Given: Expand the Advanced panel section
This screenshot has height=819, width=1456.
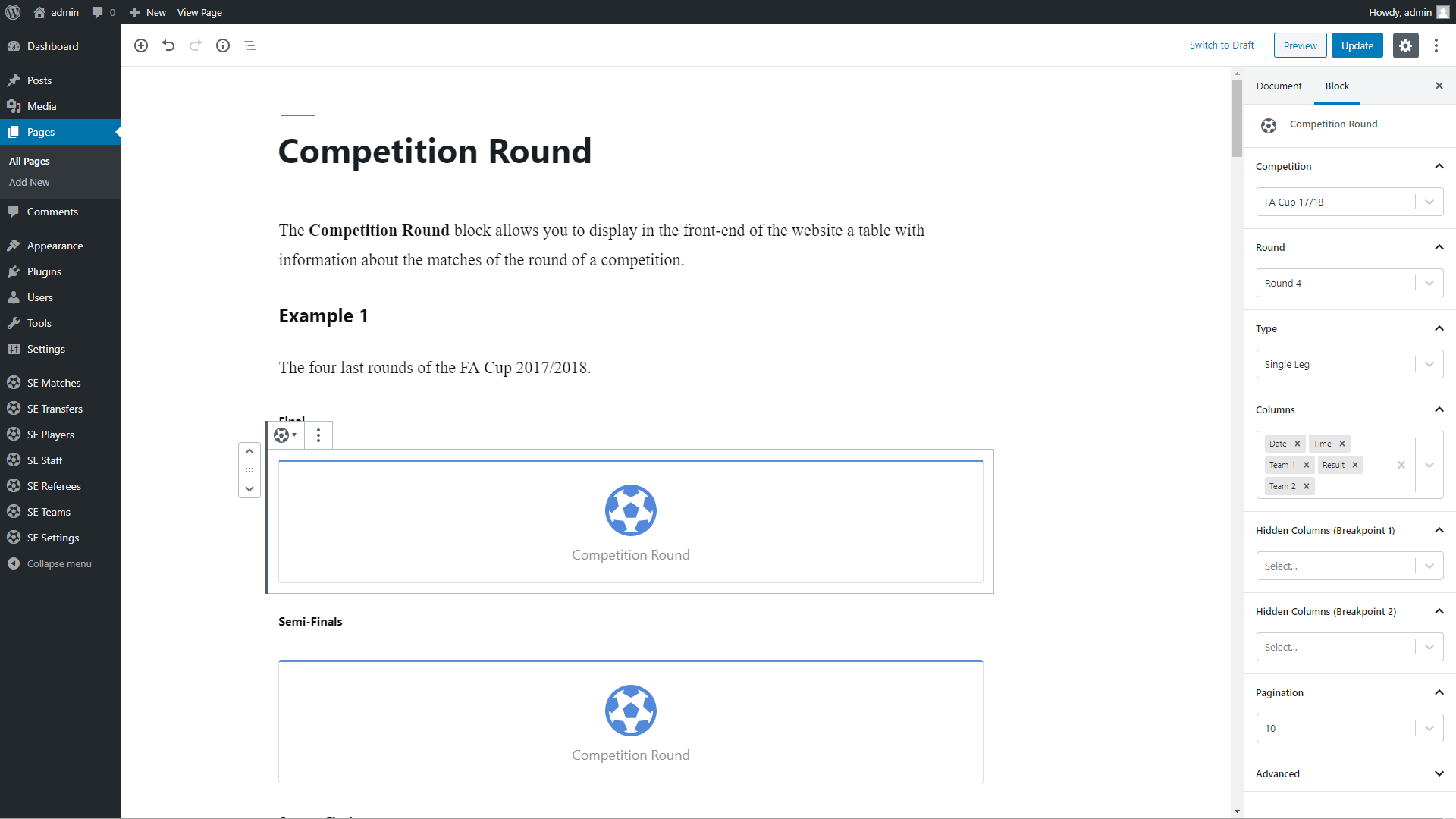Looking at the screenshot, I should tap(1439, 773).
